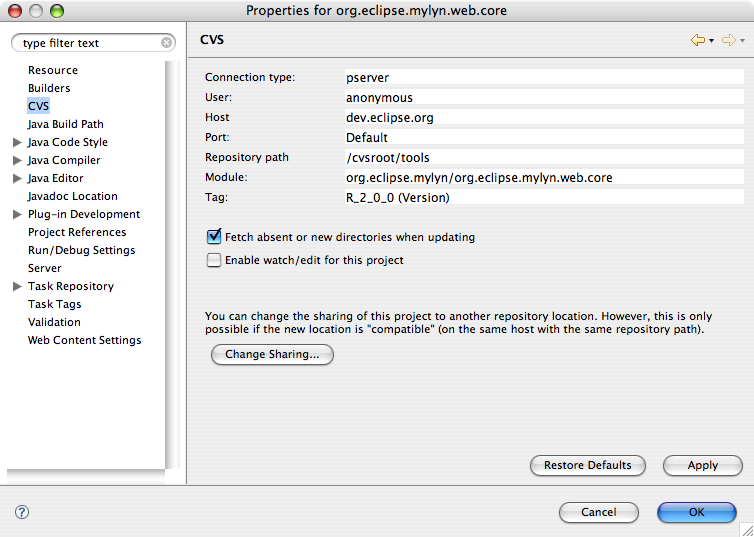754x537 pixels.
Task: Enable watch/edit for this project checkbox
Action: (x=214, y=260)
